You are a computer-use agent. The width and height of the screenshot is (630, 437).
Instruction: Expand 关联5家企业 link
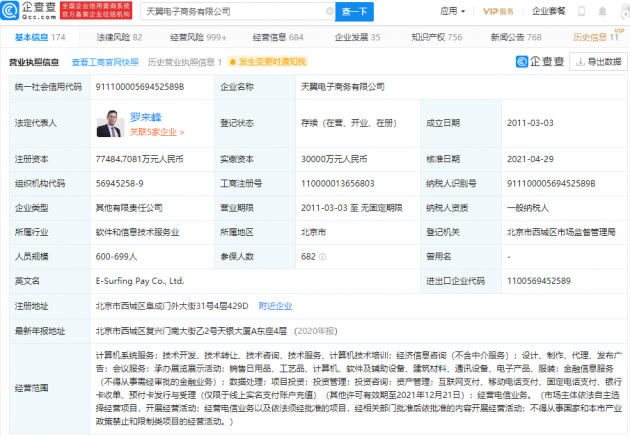(157, 132)
